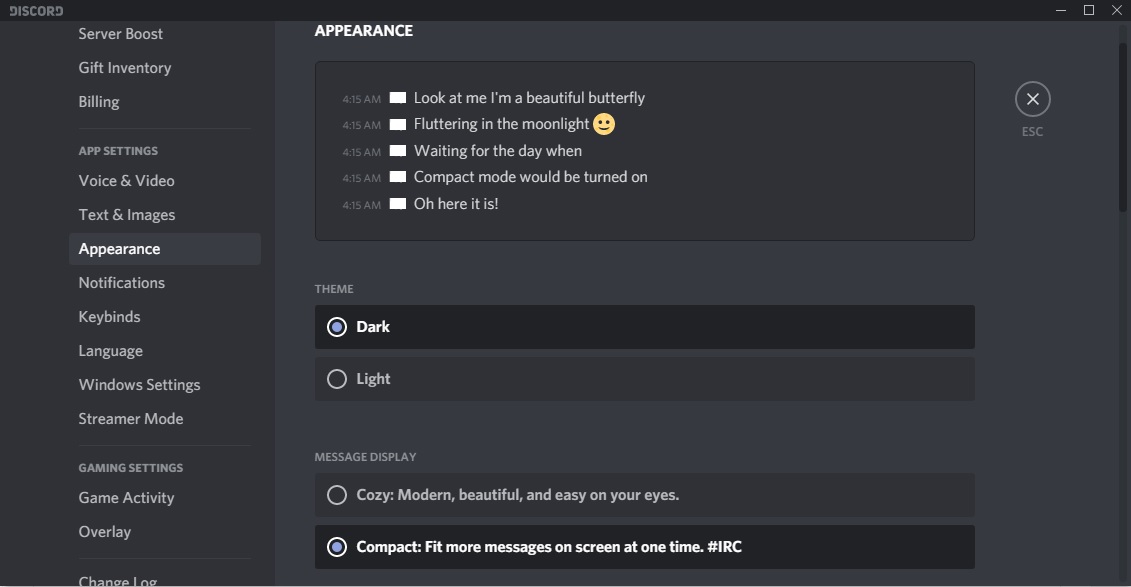Go to Billing settings

pos(99,102)
